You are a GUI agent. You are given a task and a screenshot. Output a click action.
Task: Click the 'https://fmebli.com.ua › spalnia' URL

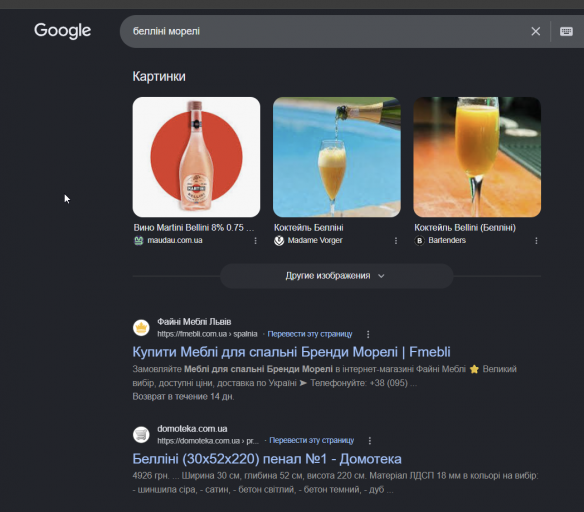pos(207,334)
